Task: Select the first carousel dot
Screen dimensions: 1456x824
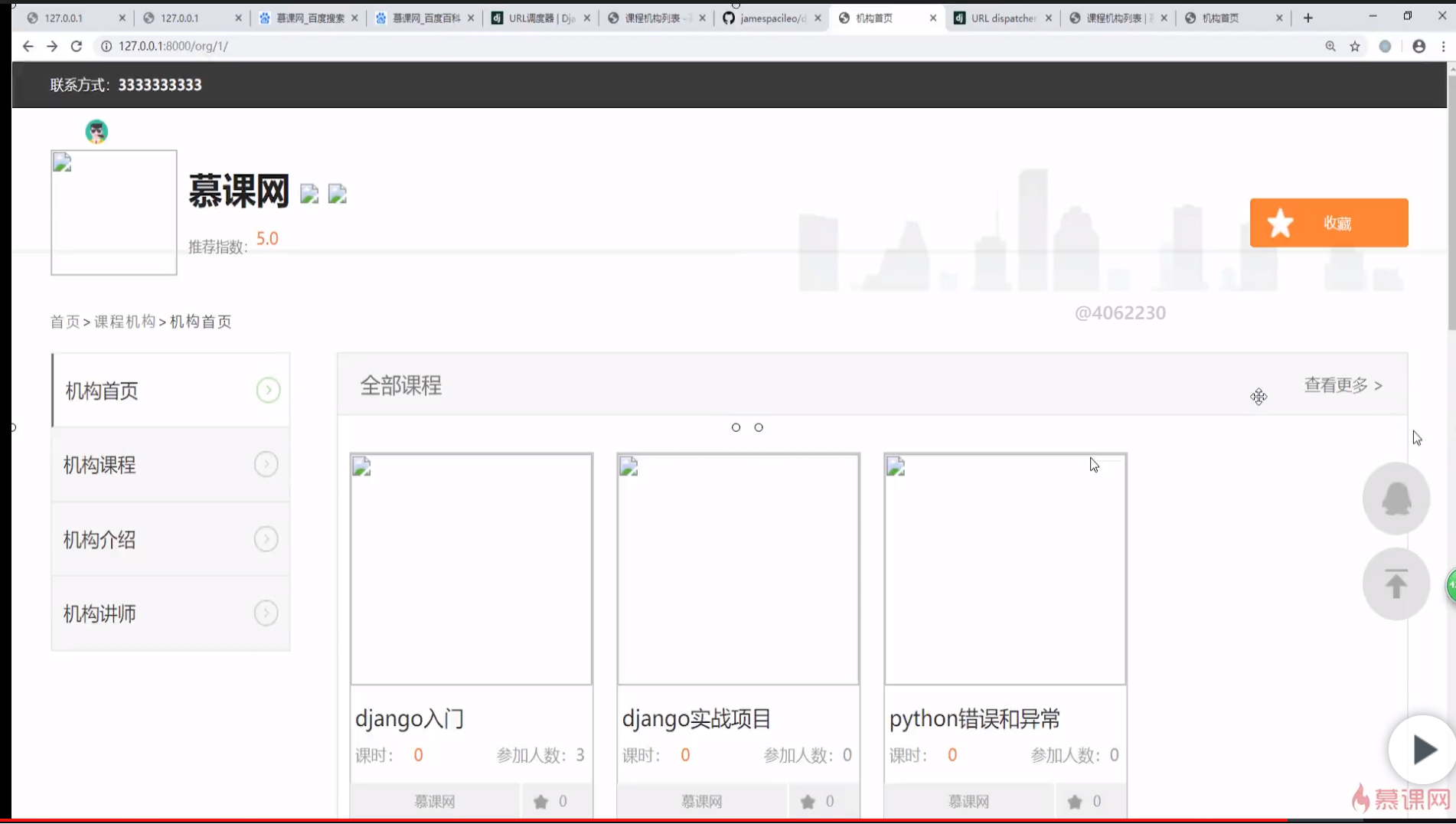Action: coord(736,427)
